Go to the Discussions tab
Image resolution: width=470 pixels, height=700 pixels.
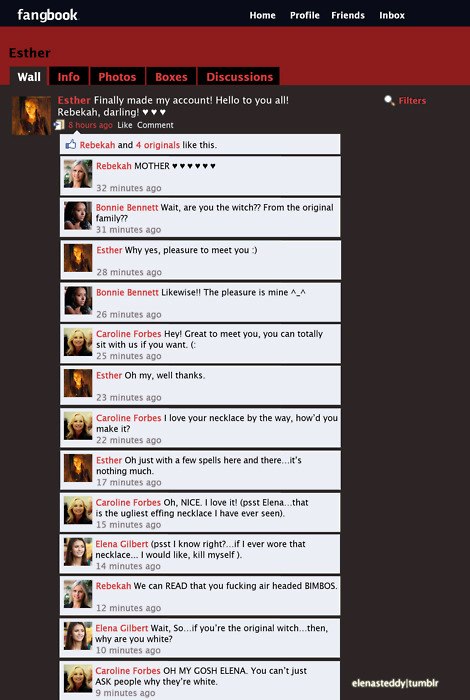tap(239, 77)
